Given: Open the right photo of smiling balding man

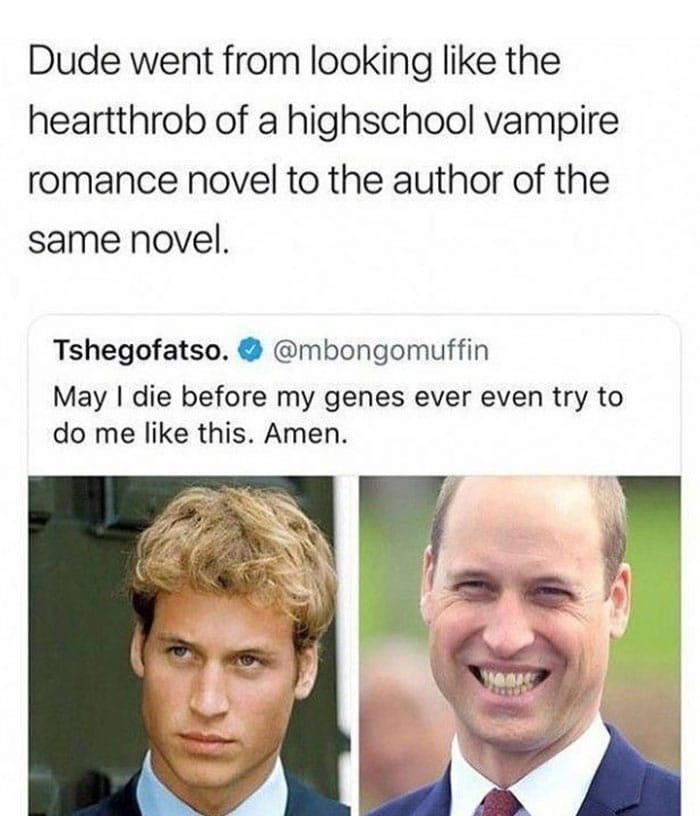Looking at the screenshot, I should pyautogui.click(x=519, y=645).
